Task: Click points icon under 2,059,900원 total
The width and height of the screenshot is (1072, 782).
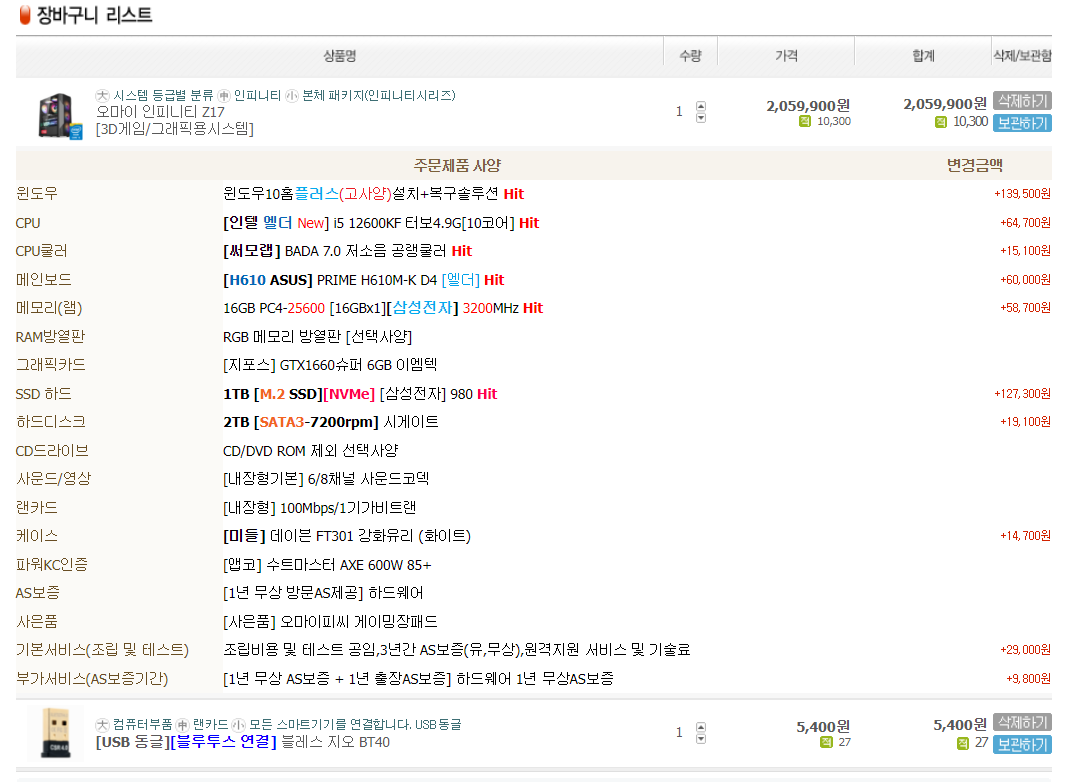Action: pos(941,122)
